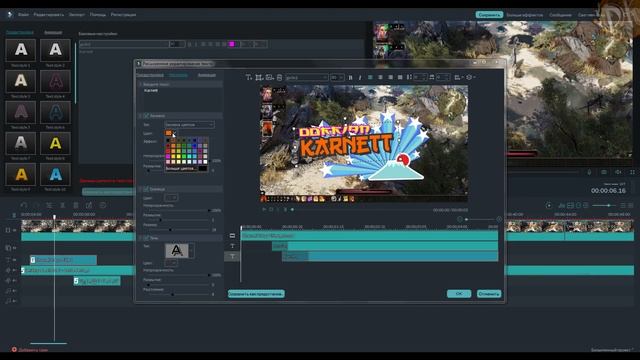Select the highlighted text track icon in dialog

pyautogui.click(x=232, y=256)
